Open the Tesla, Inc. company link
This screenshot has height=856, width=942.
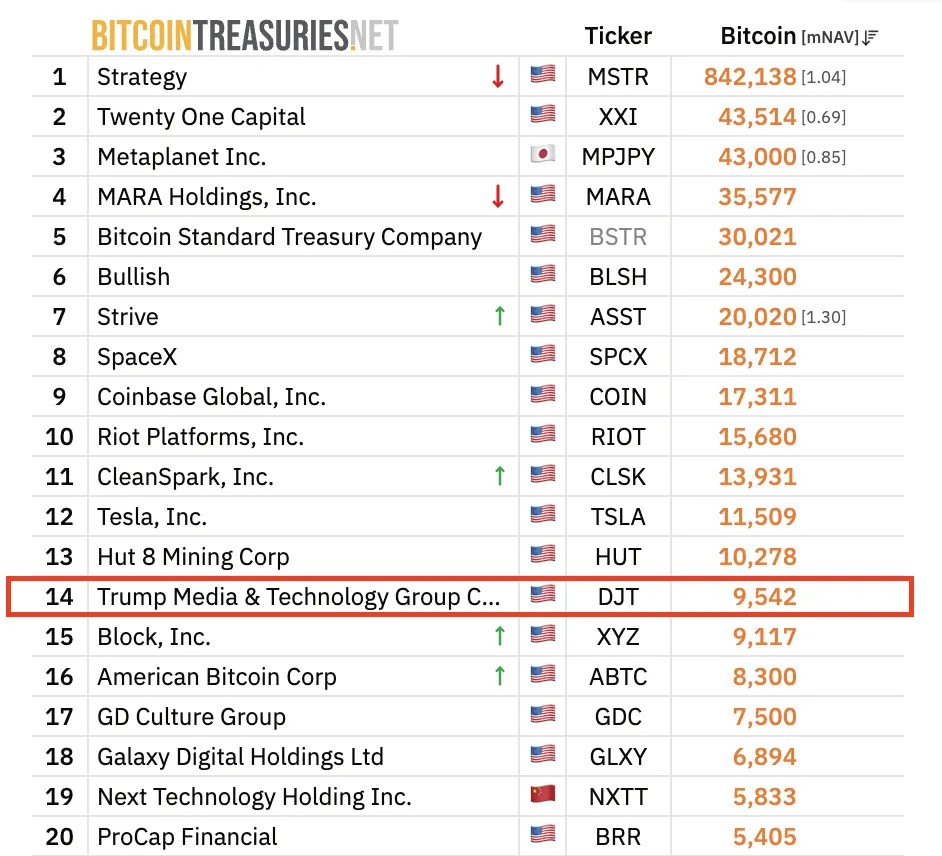click(152, 517)
